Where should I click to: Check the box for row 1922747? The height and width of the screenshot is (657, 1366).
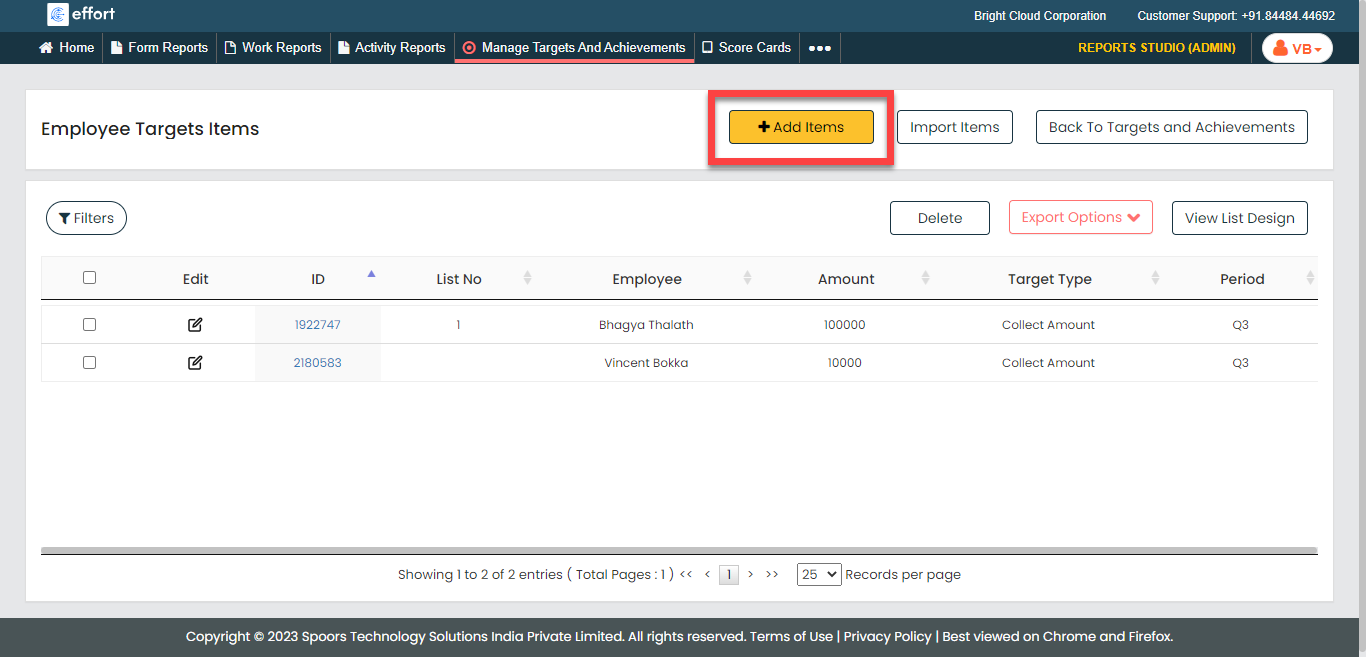pos(89,325)
